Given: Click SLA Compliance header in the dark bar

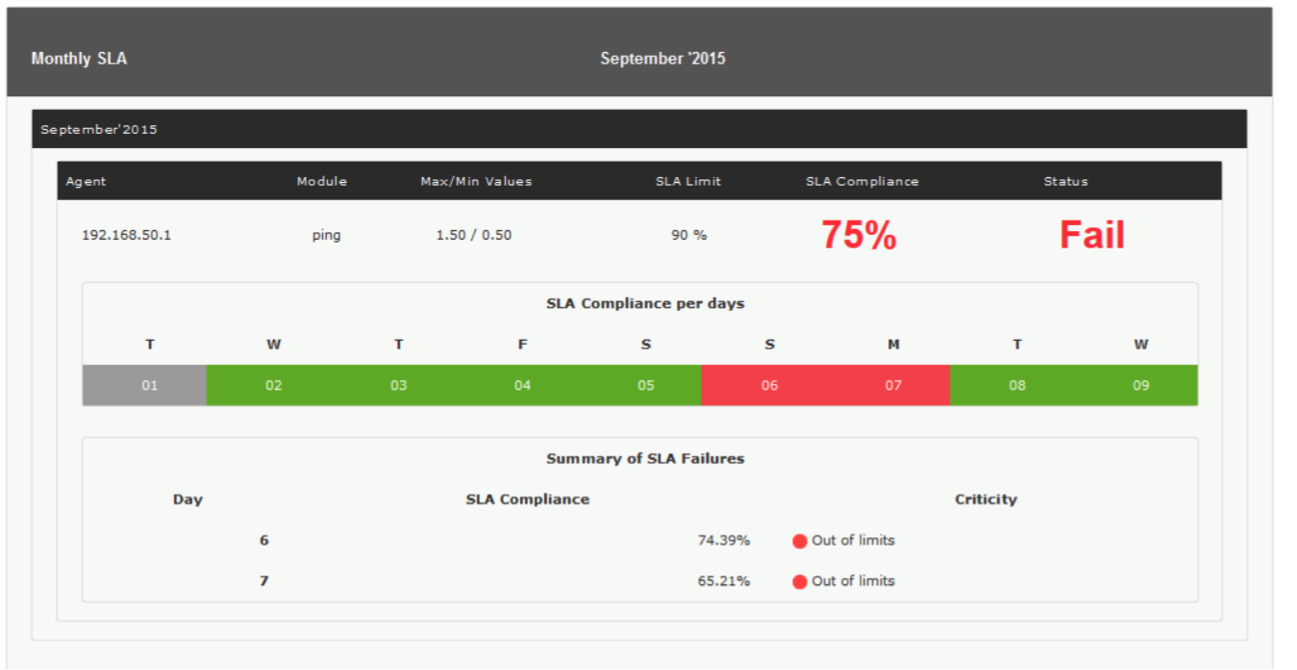Looking at the screenshot, I should click(x=862, y=182).
